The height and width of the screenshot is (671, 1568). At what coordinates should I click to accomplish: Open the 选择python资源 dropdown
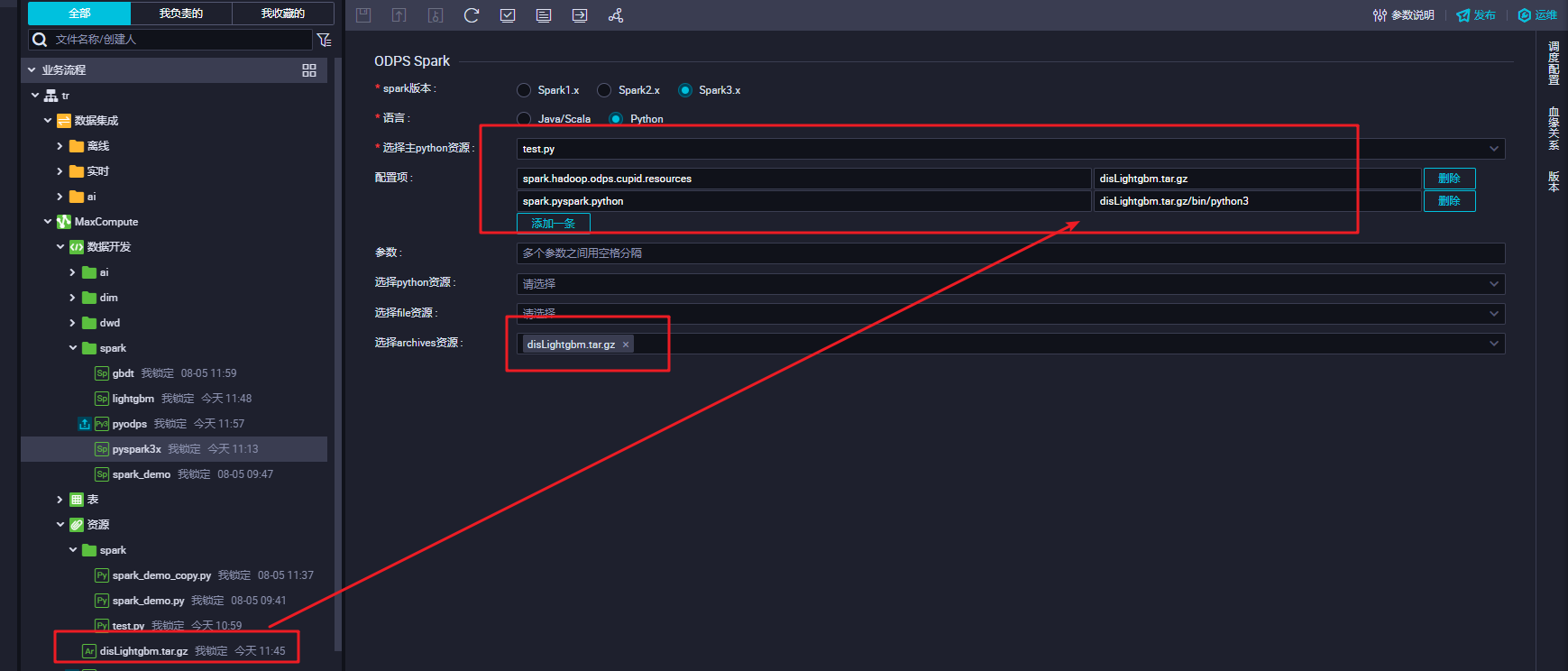(x=1011, y=284)
